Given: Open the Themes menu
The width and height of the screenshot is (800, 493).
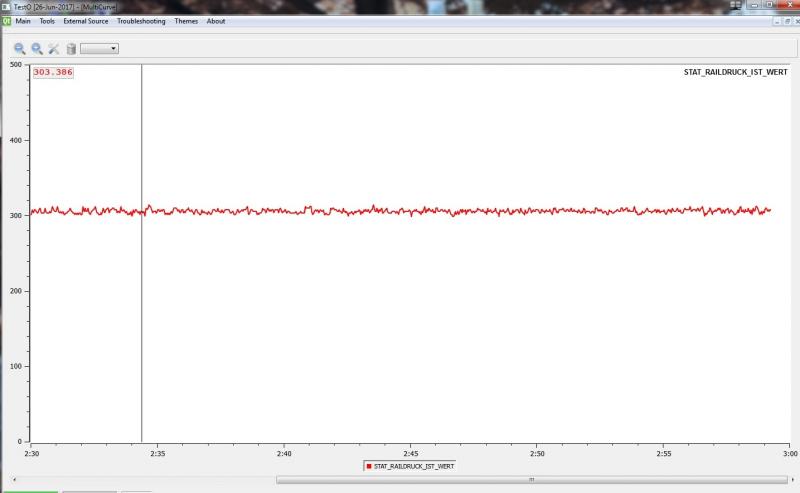Looking at the screenshot, I should click(x=186, y=21).
